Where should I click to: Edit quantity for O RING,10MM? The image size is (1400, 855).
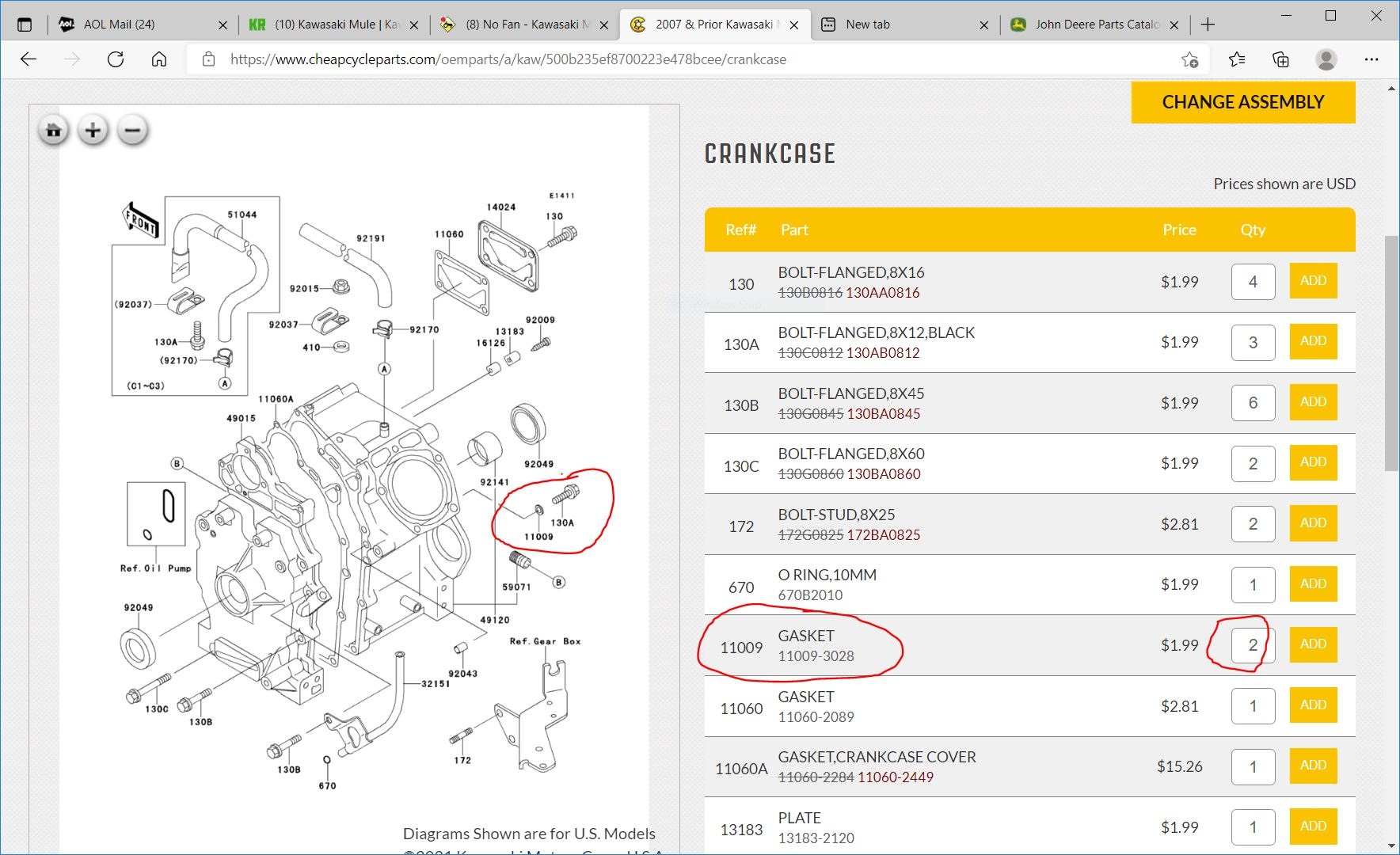1253,585
